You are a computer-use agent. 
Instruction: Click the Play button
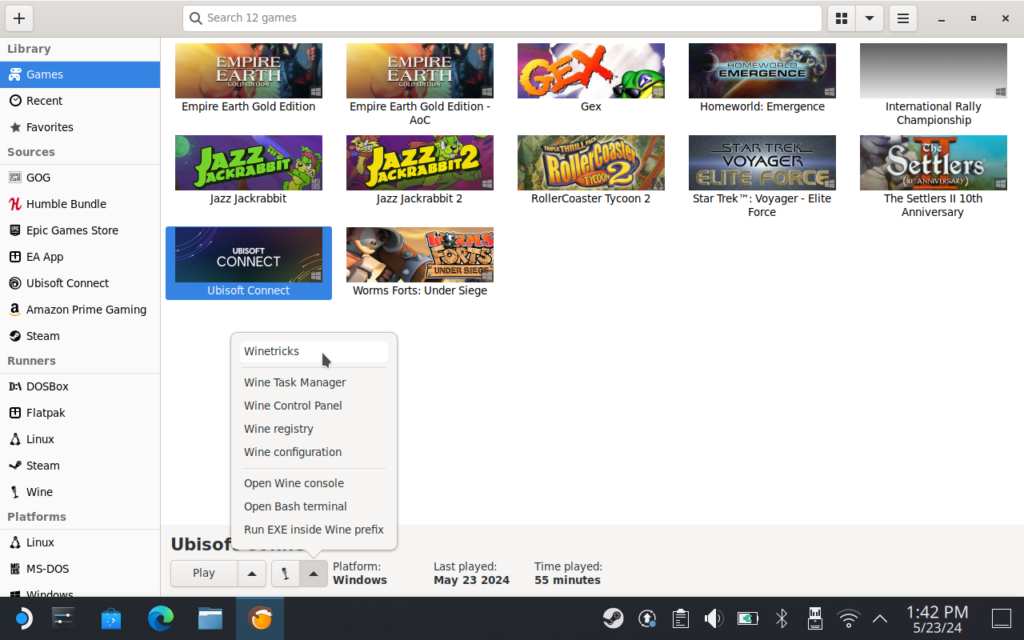pyautogui.click(x=204, y=573)
